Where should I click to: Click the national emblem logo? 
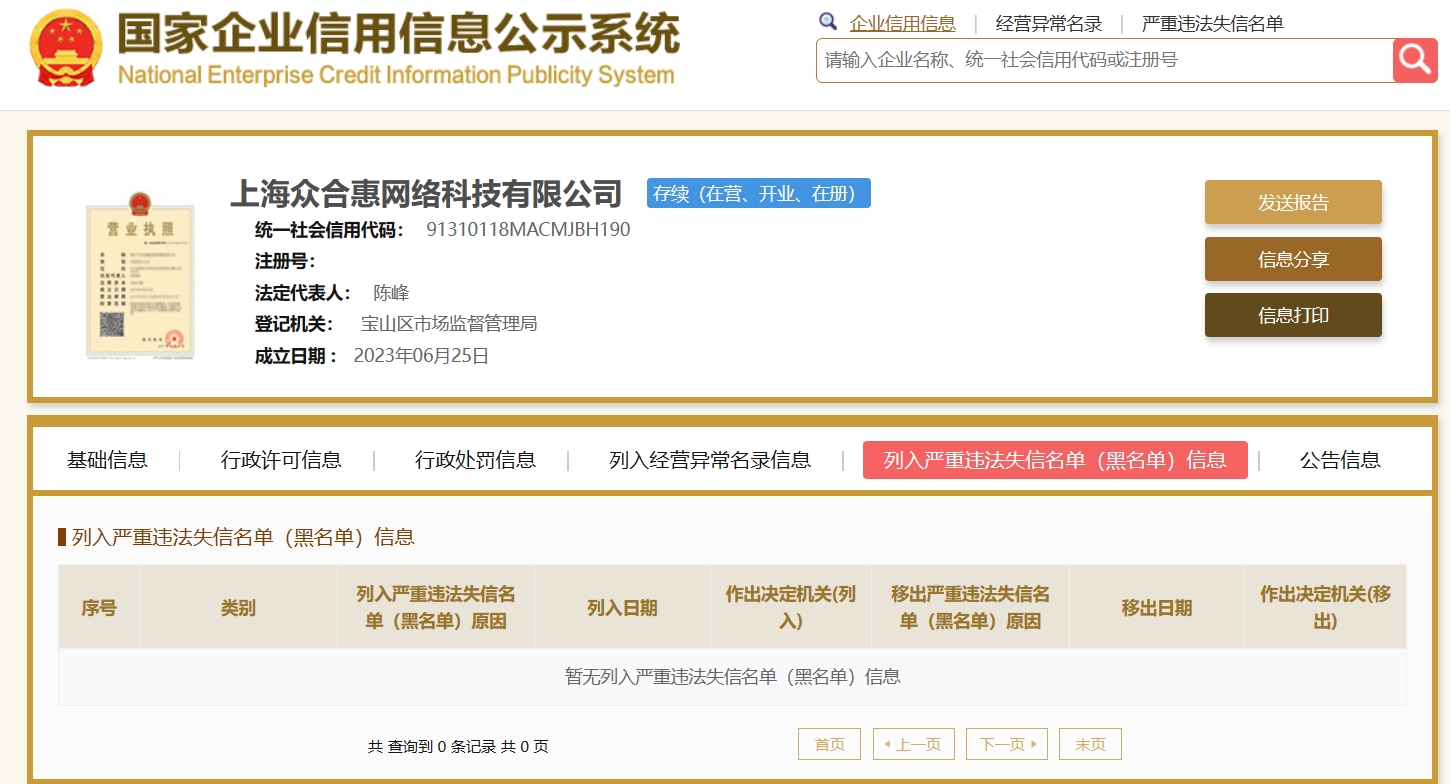coord(66,49)
